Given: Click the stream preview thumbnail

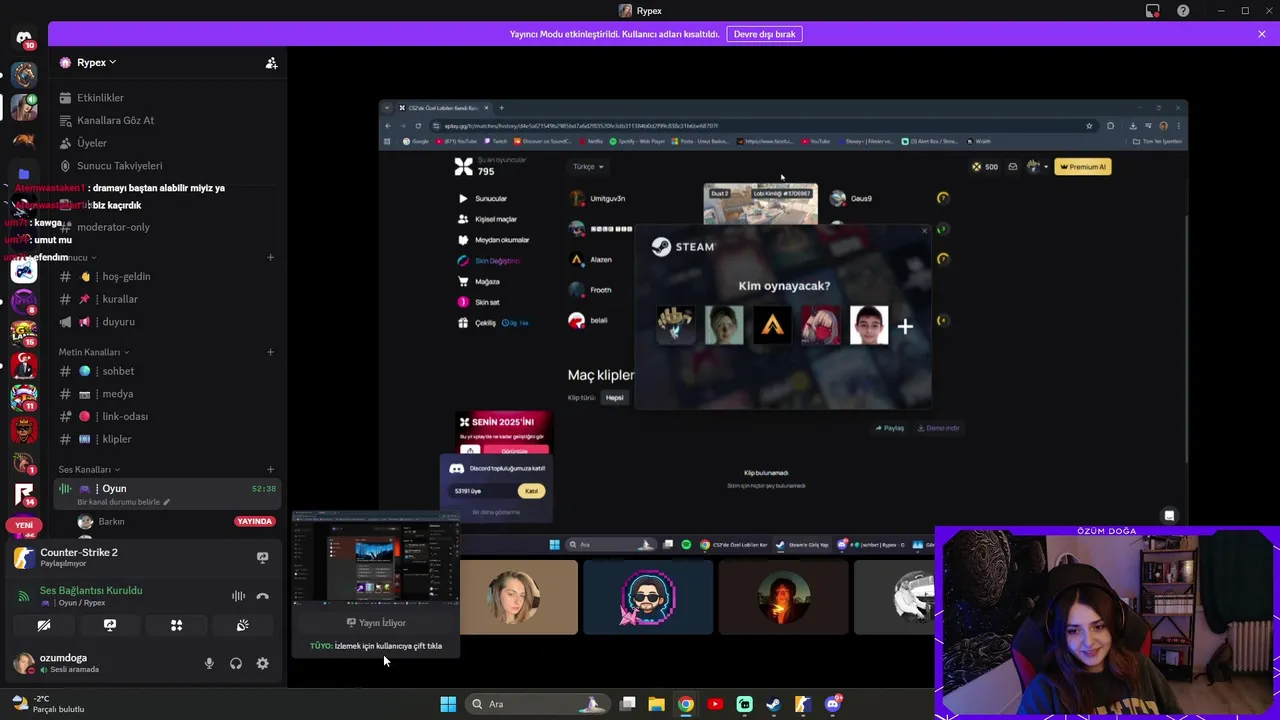Looking at the screenshot, I should pos(376,560).
